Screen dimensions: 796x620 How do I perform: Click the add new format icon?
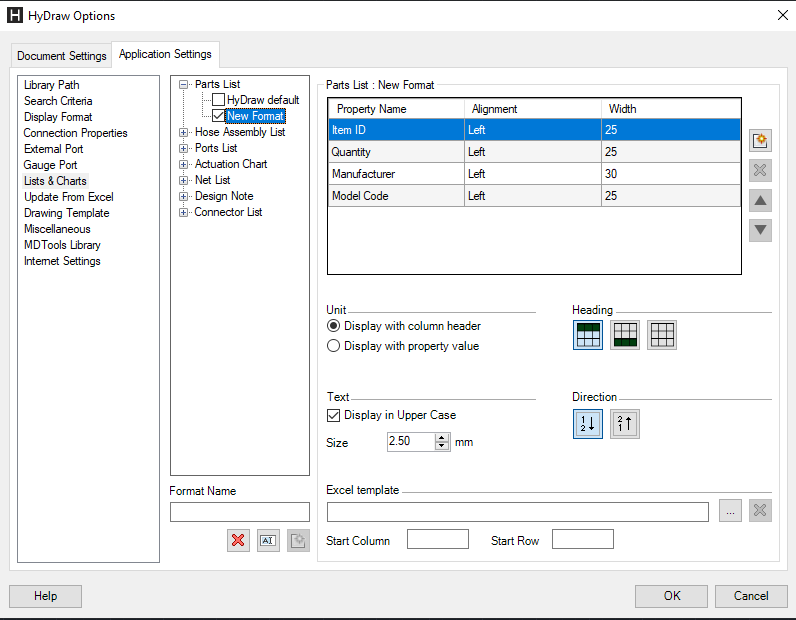pos(298,540)
